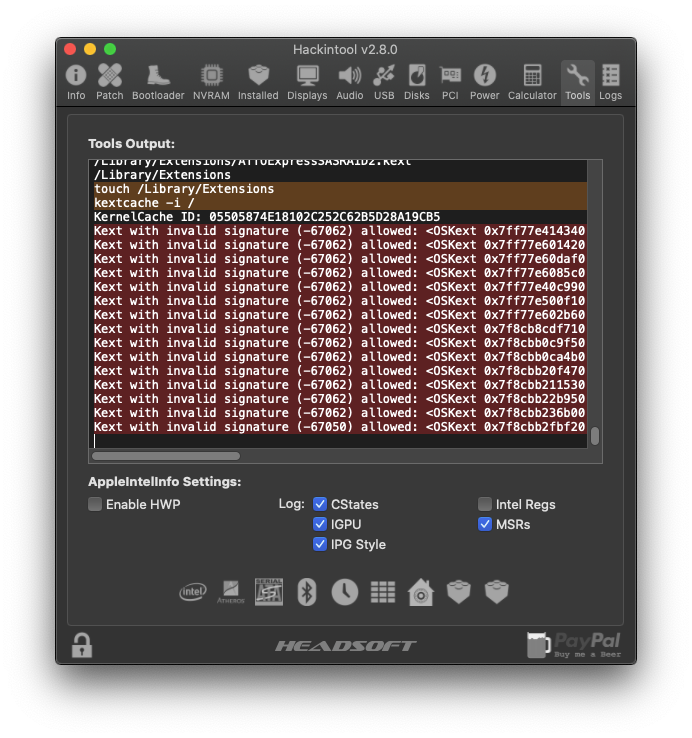Click the kext line ending 0x7f8cbb20f470
This screenshot has width=692, height=738.
tap(340, 371)
